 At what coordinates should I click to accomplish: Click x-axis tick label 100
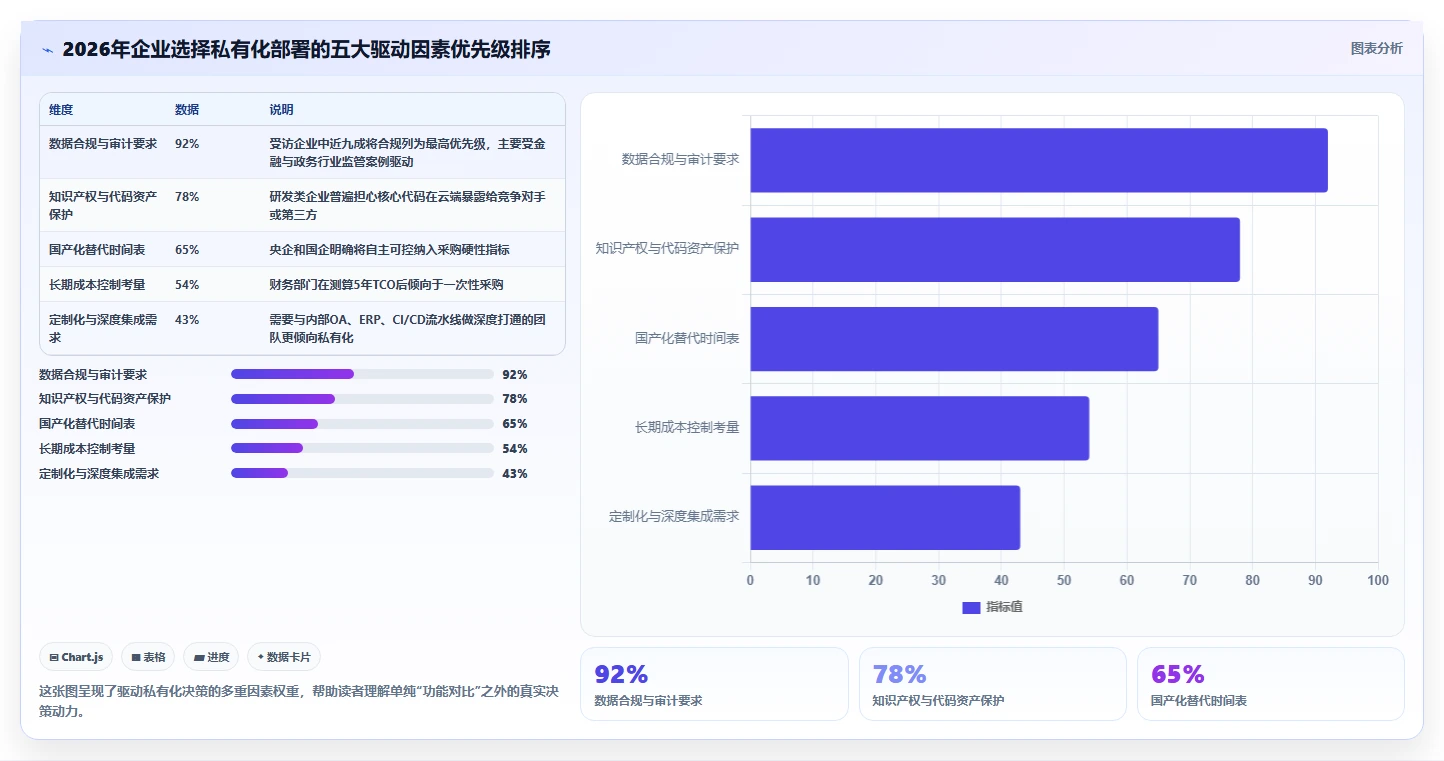(x=1378, y=580)
